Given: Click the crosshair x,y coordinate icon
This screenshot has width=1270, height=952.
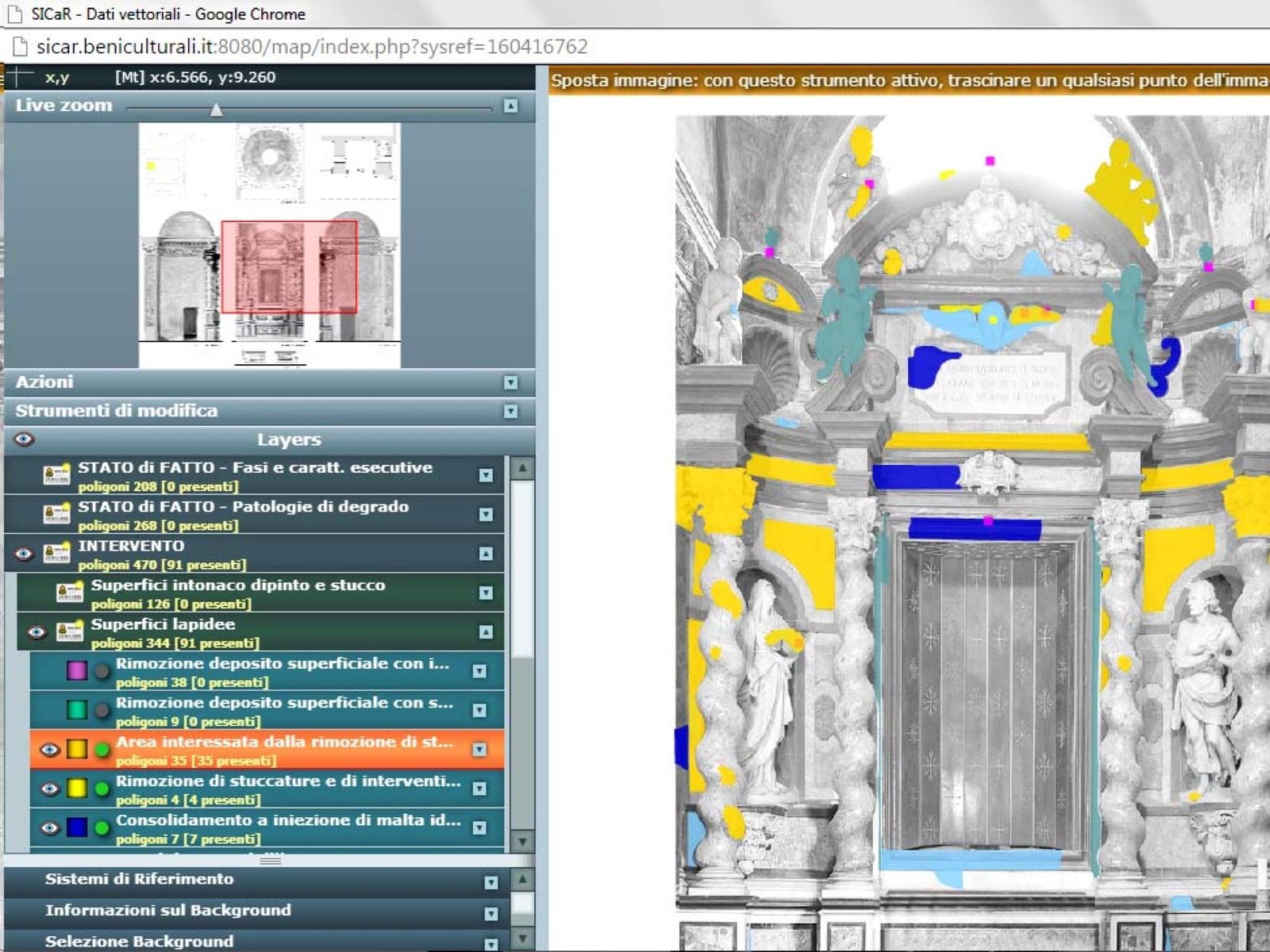Looking at the screenshot, I should [20, 77].
